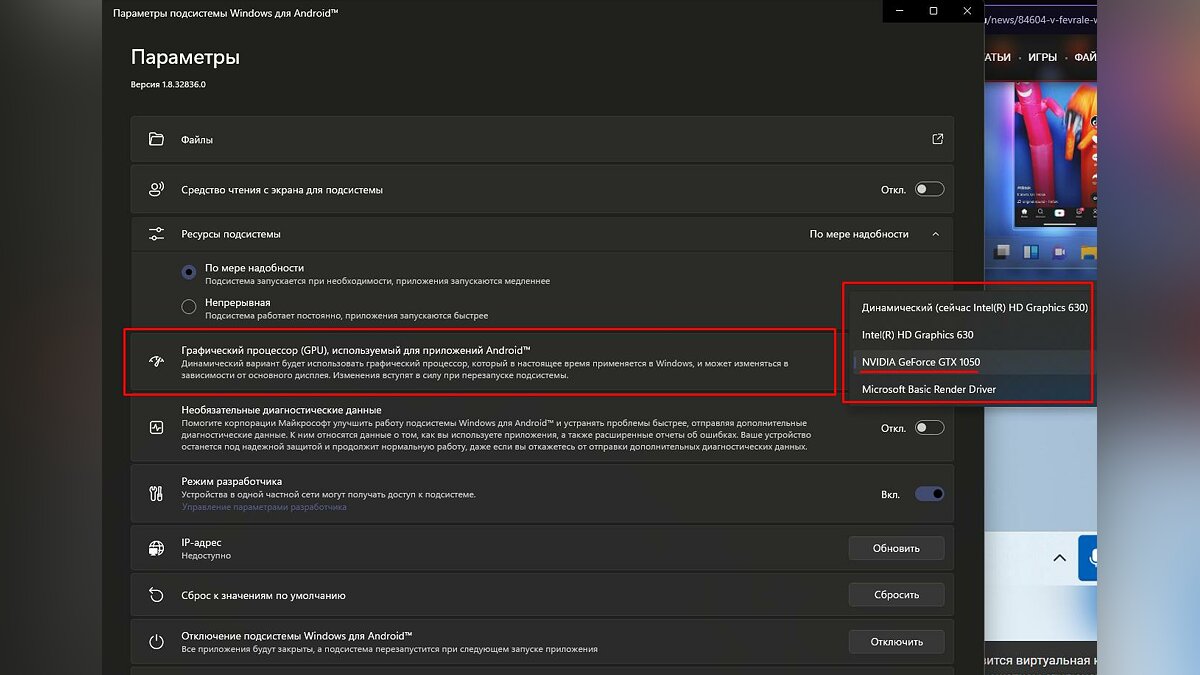Click the GPU gauge icon

156,362
